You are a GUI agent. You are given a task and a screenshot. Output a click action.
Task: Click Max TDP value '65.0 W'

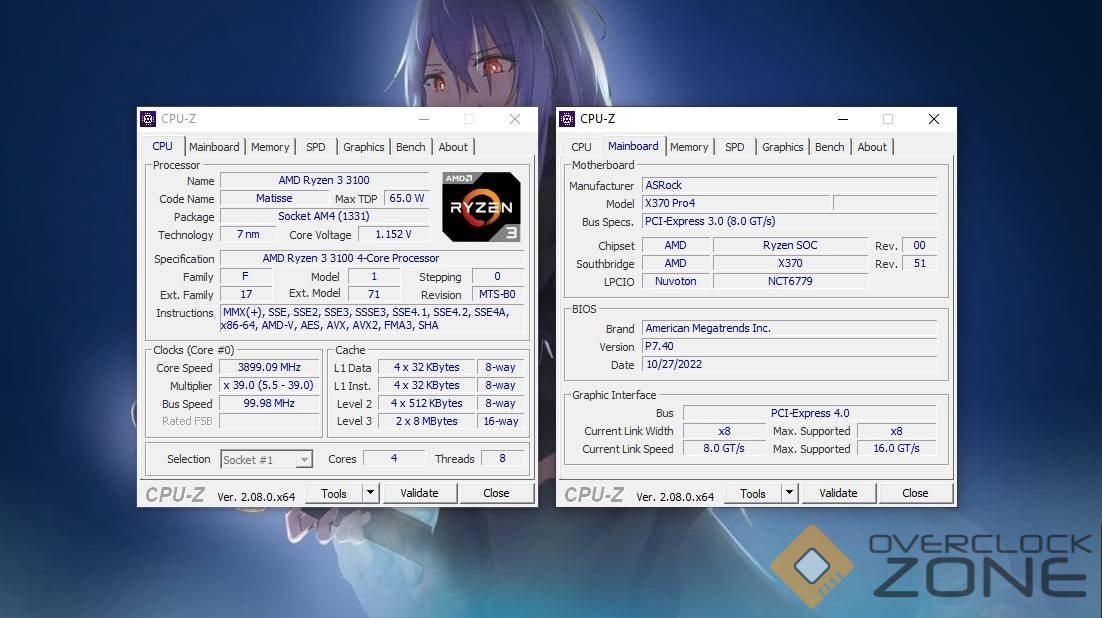[x=407, y=199]
